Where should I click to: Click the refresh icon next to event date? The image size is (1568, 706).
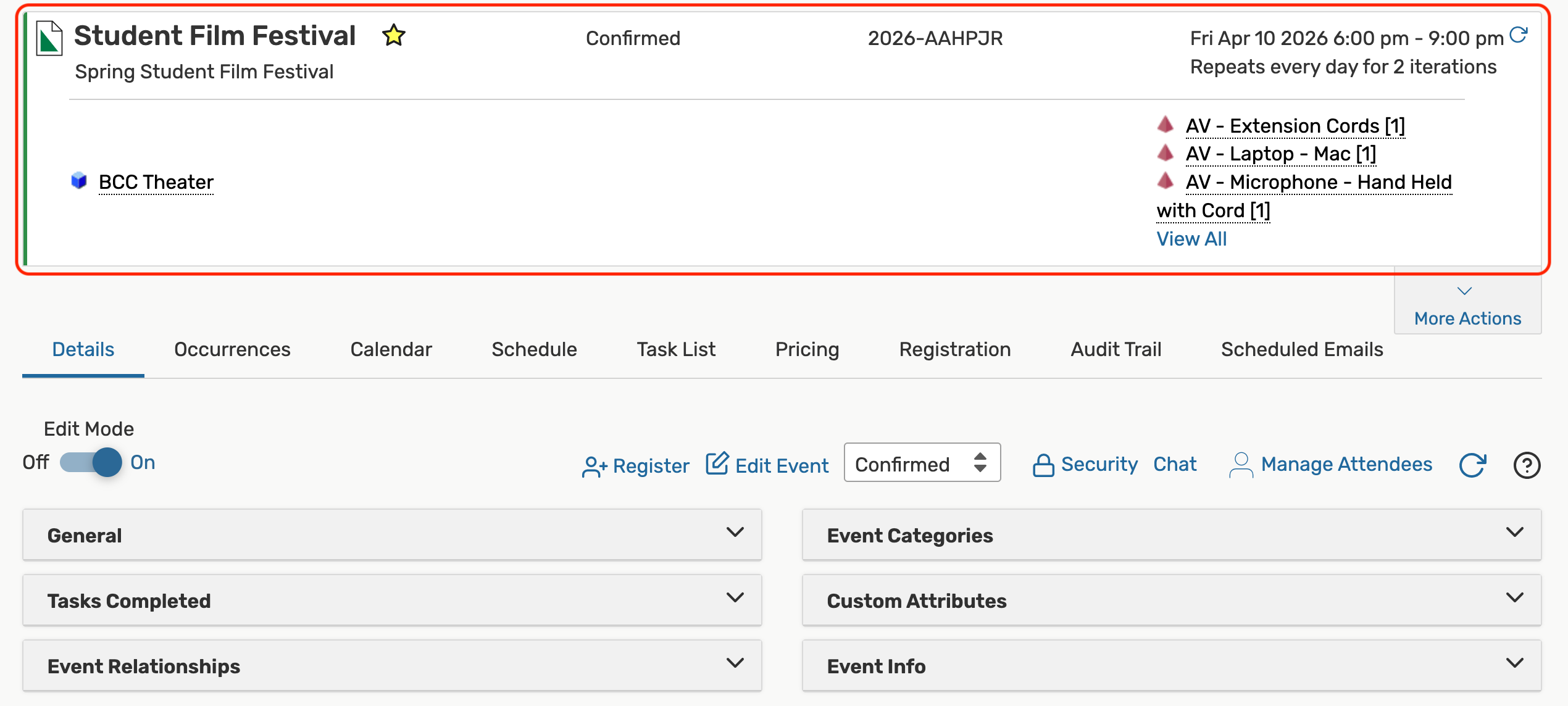pyautogui.click(x=1518, y=35)
